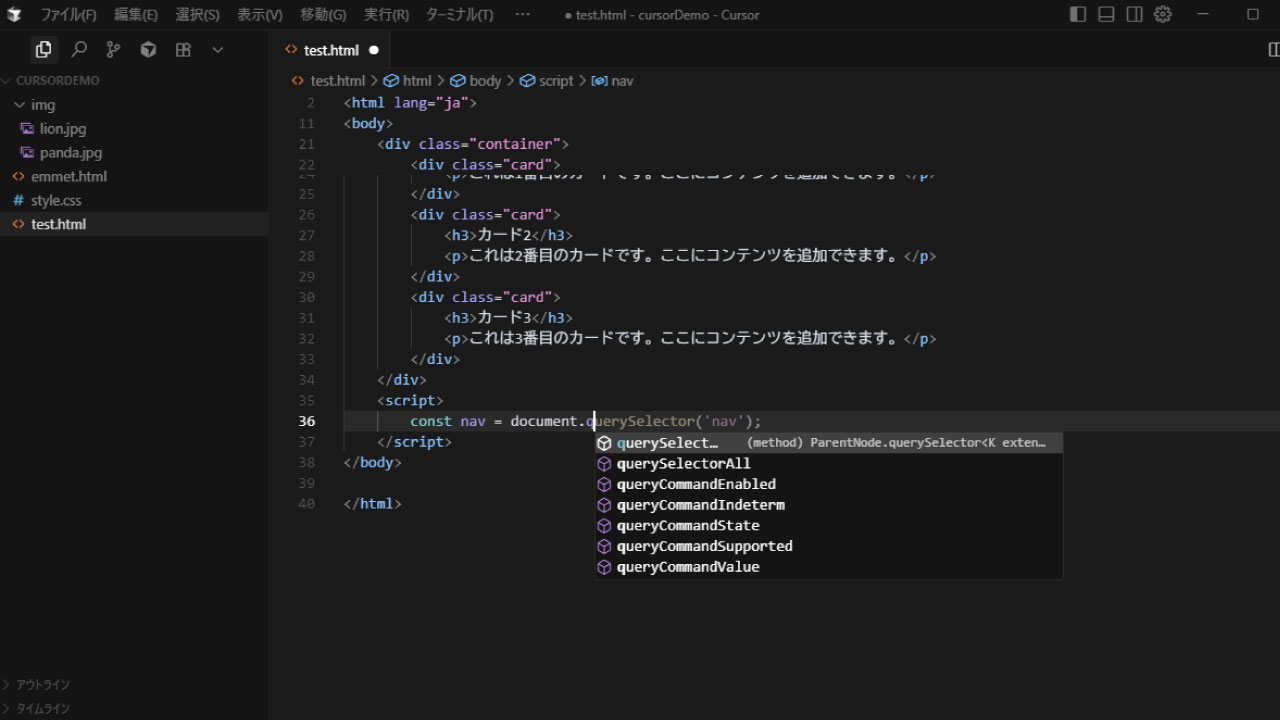Toggle the primary sidebar layout icon
The image size is (1280, 720).
[x=1078, y=15]
